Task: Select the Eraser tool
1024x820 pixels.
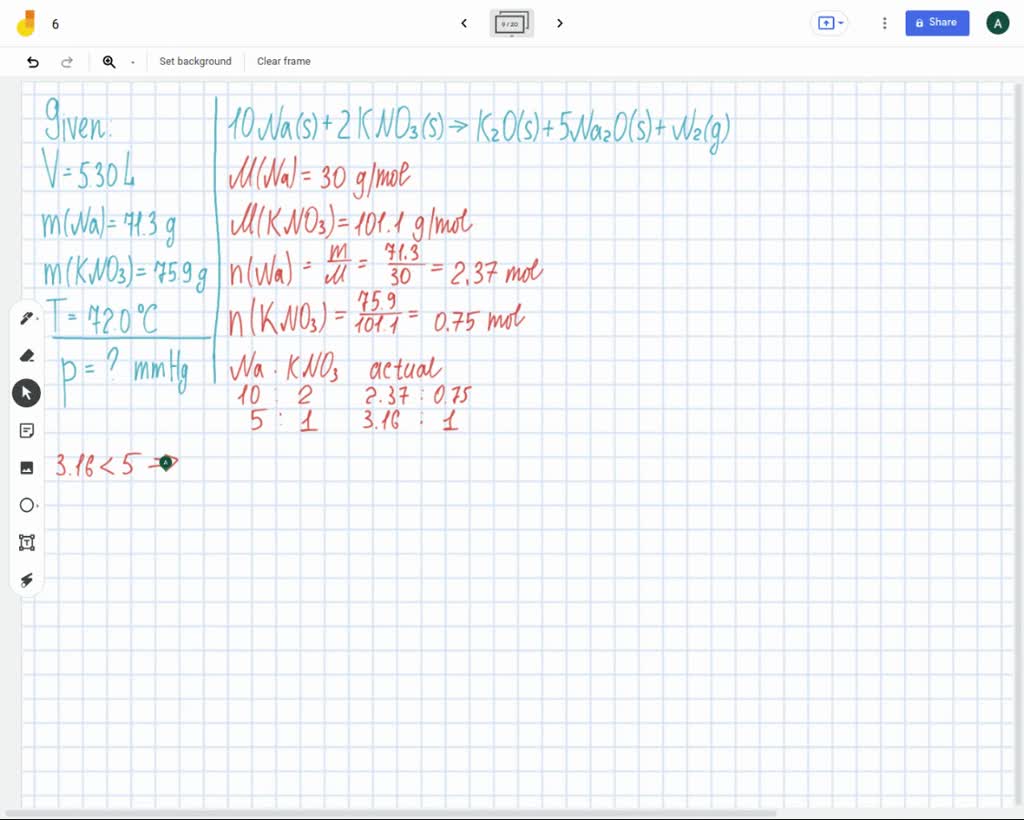Action: pos(27,356)
